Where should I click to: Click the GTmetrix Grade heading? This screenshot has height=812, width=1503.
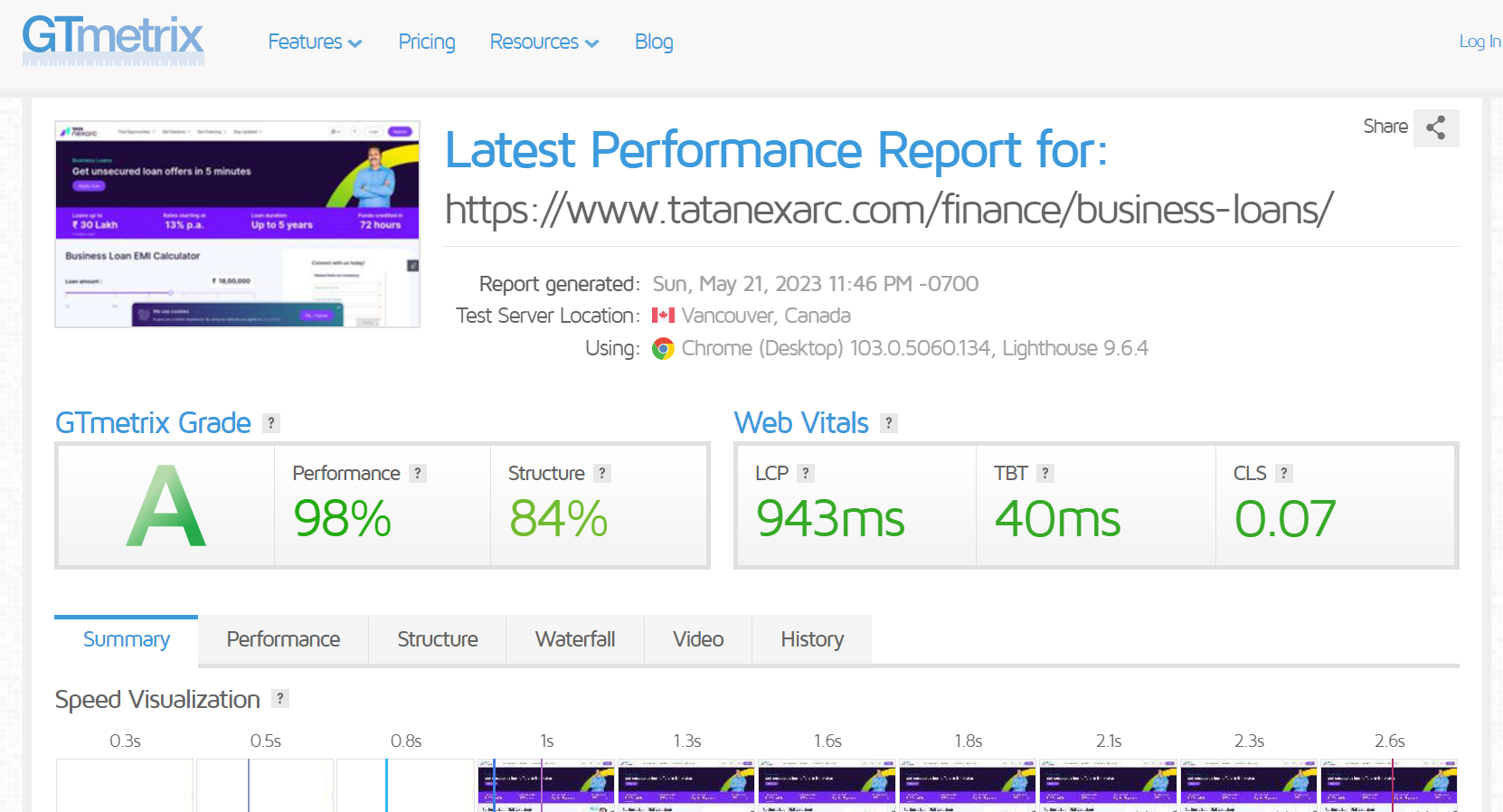pos(153,423)
